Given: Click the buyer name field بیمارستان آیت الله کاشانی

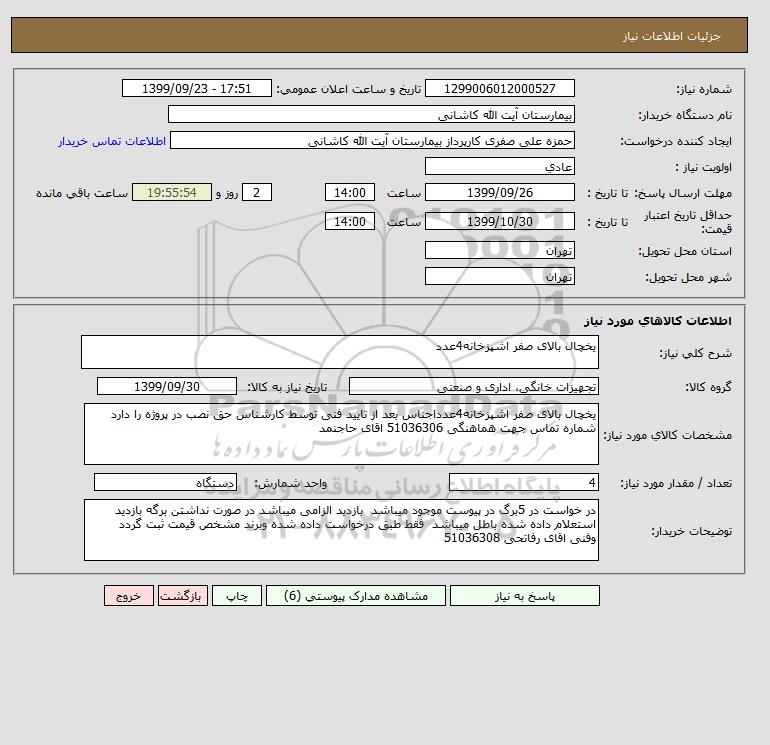Looking at the screenshot, I should point(371,115).
